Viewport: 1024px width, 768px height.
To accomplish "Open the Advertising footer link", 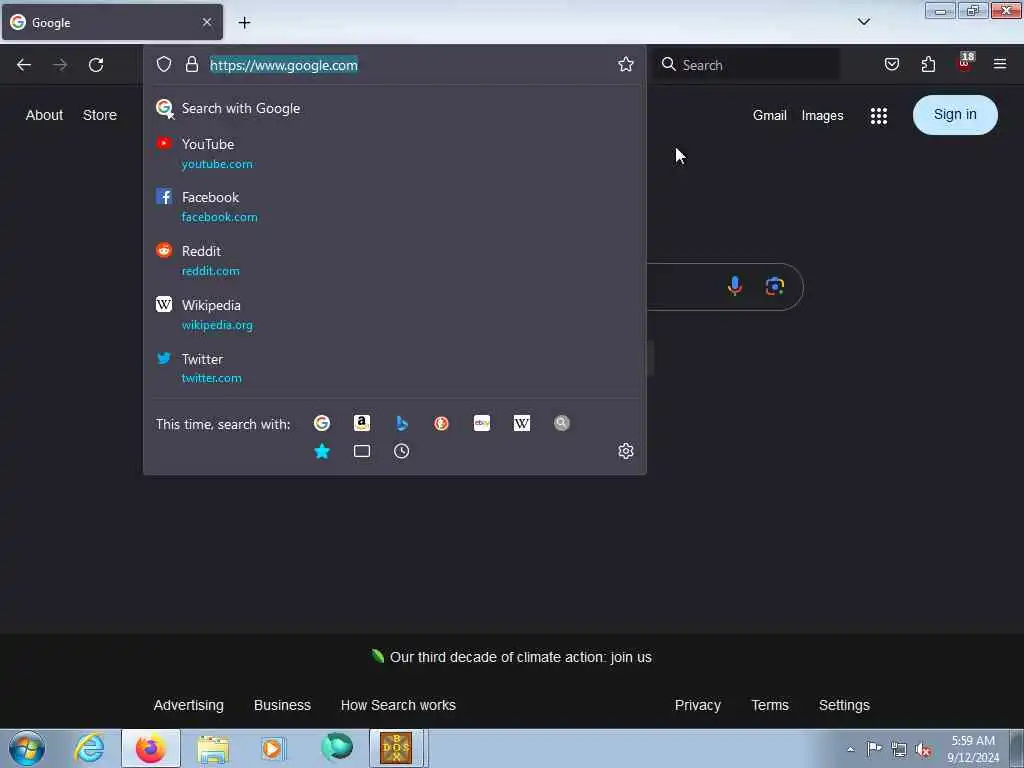I will [189, 705].
